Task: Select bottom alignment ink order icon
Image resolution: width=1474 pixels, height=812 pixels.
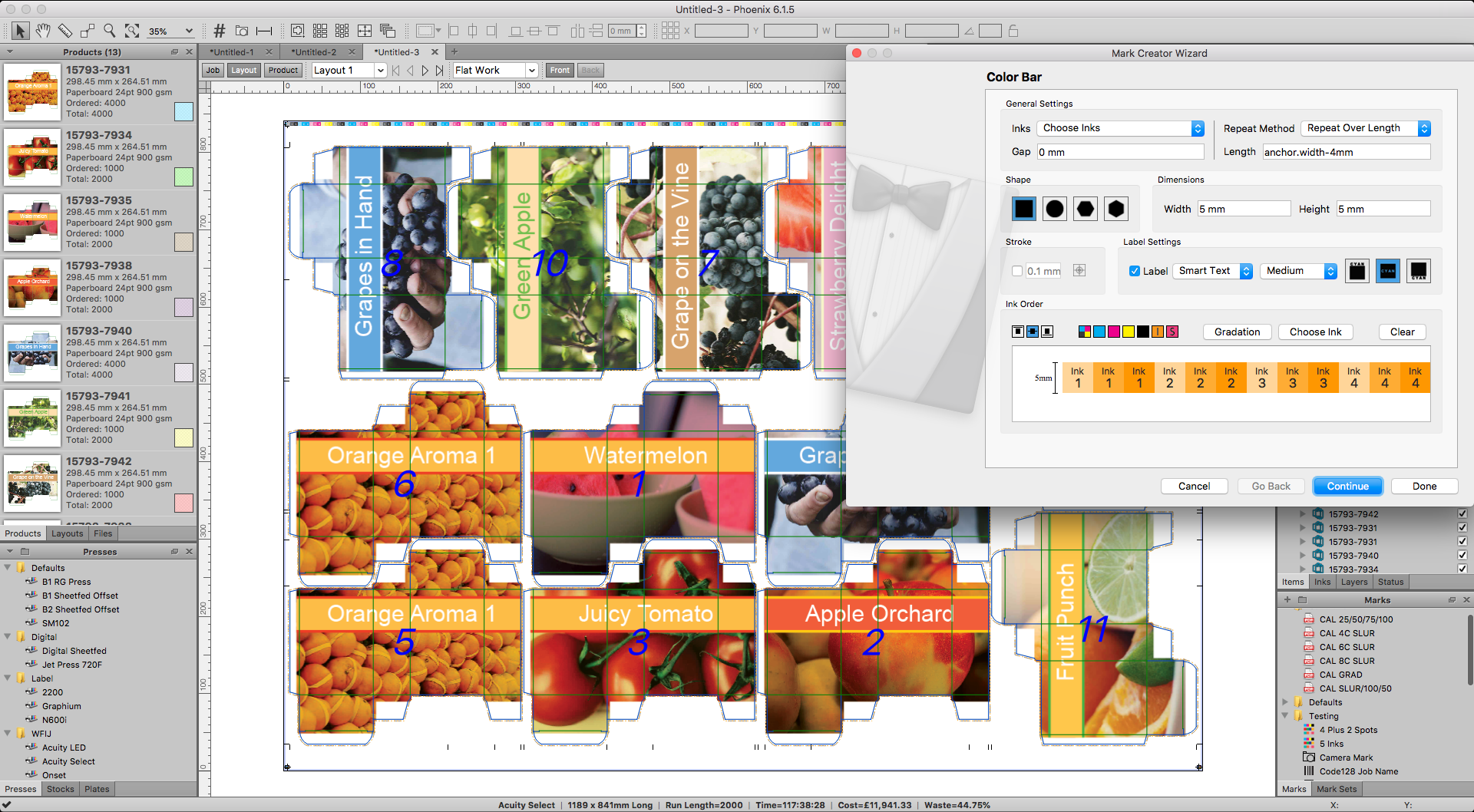Action: (x=1047, y=332)
